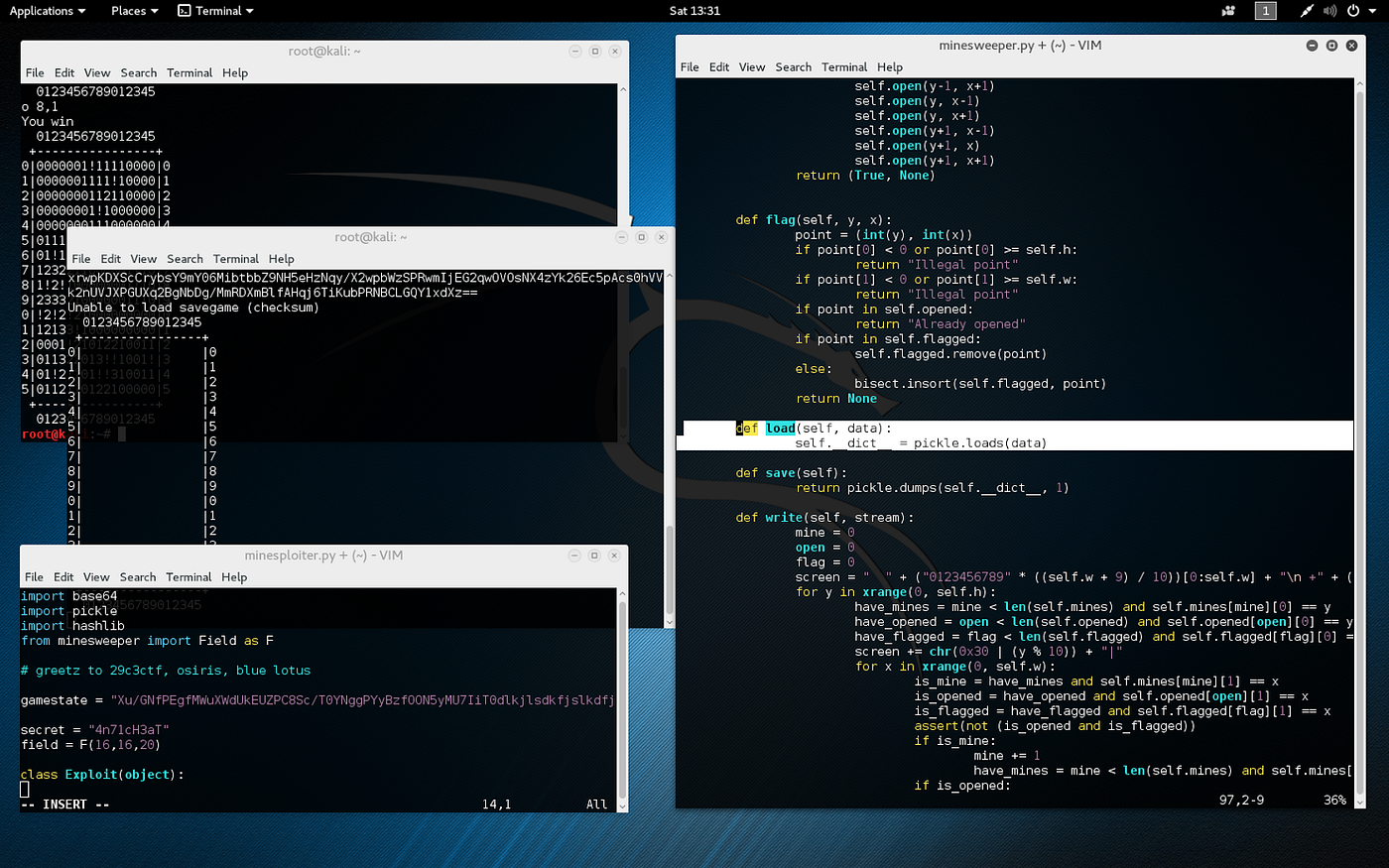Open the Applications menu in top bar
Screen dimensions: 1389x868
[x=48, y=11]
